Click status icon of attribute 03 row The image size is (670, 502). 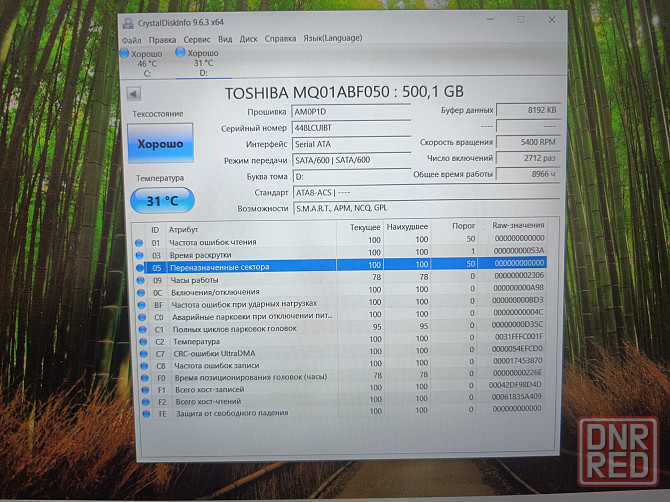(139, 255)
